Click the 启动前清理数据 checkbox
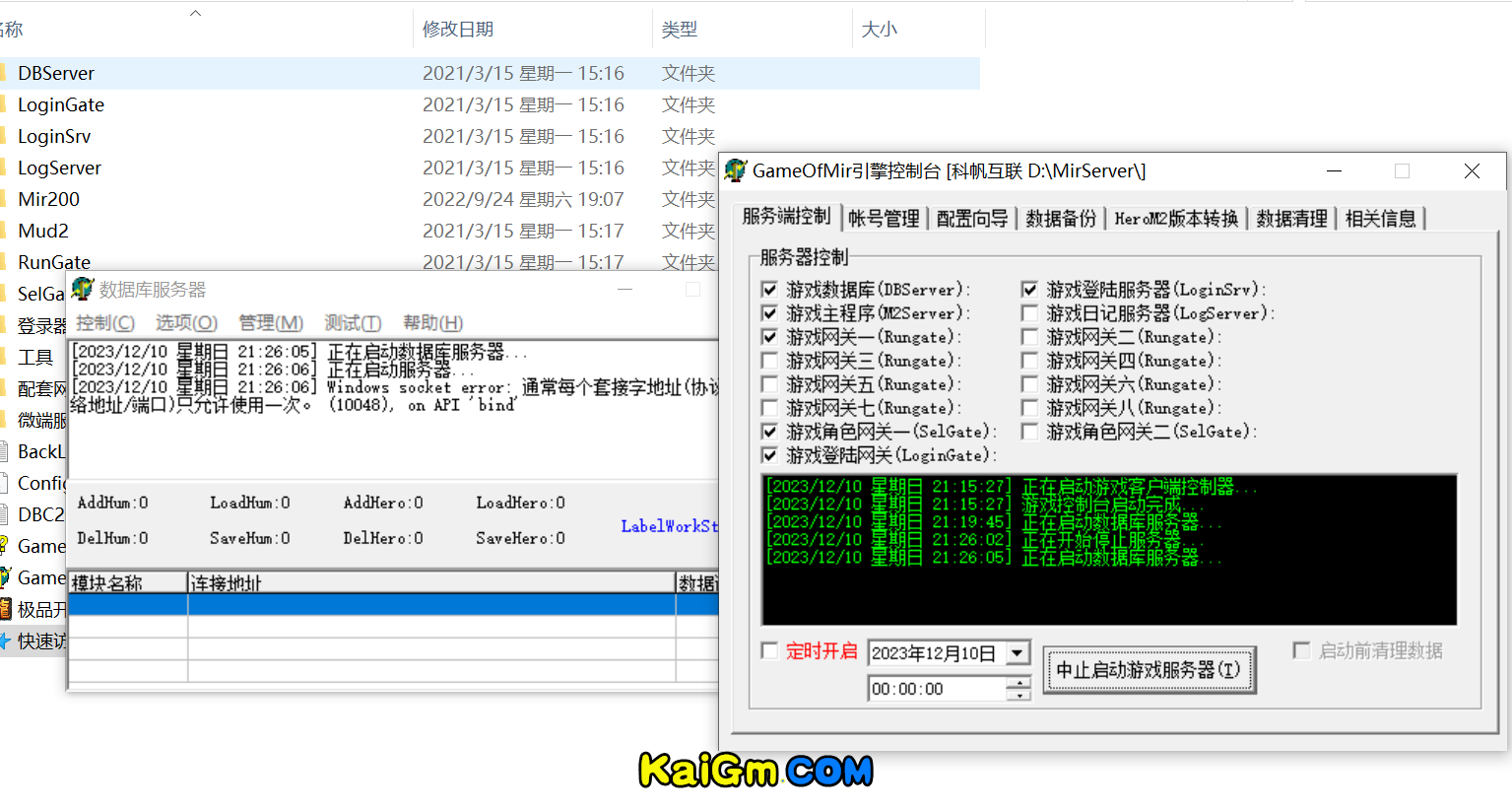Screen dimensions: 1512x810 point(1301,650)
